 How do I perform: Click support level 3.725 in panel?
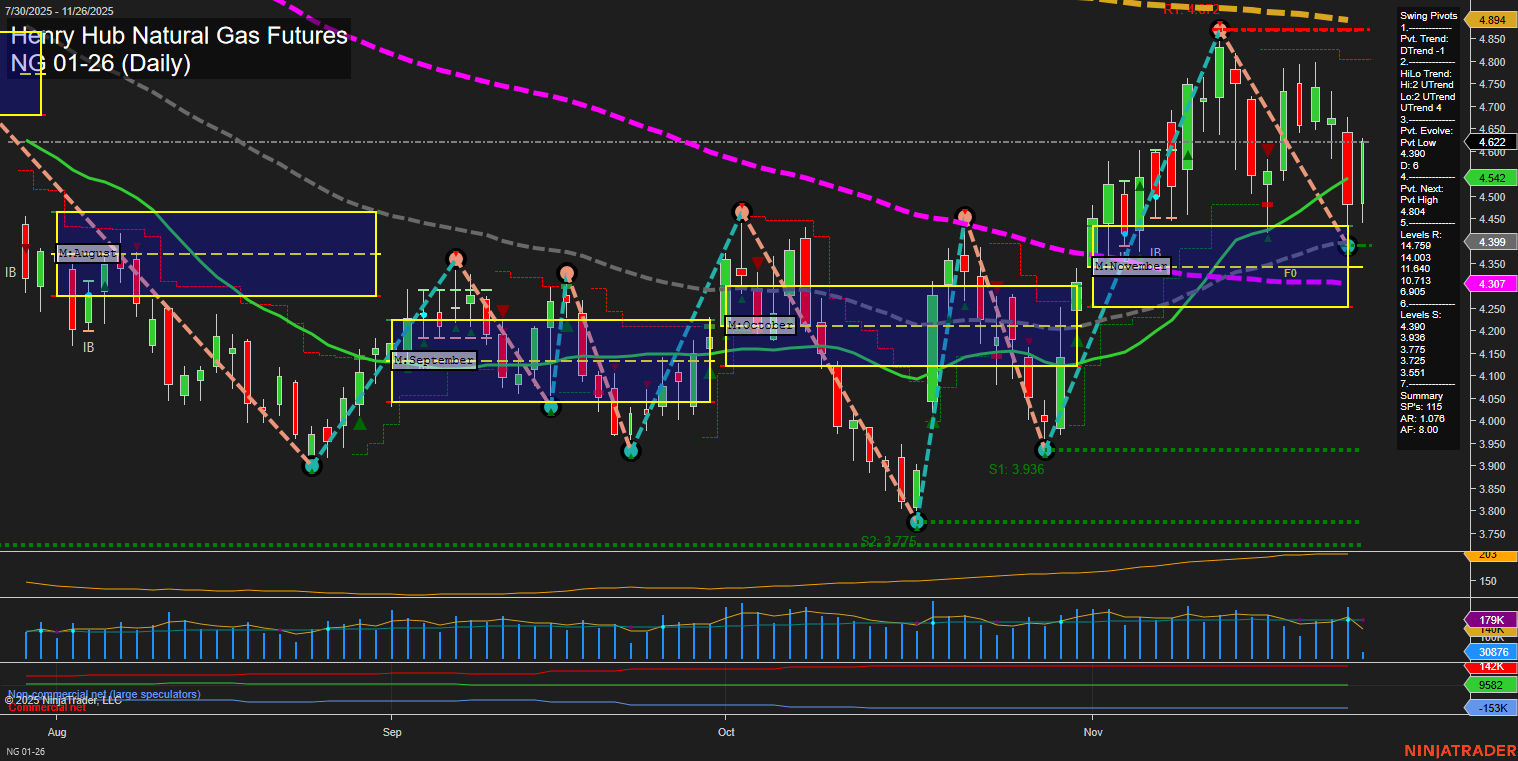pos(1413,361)
